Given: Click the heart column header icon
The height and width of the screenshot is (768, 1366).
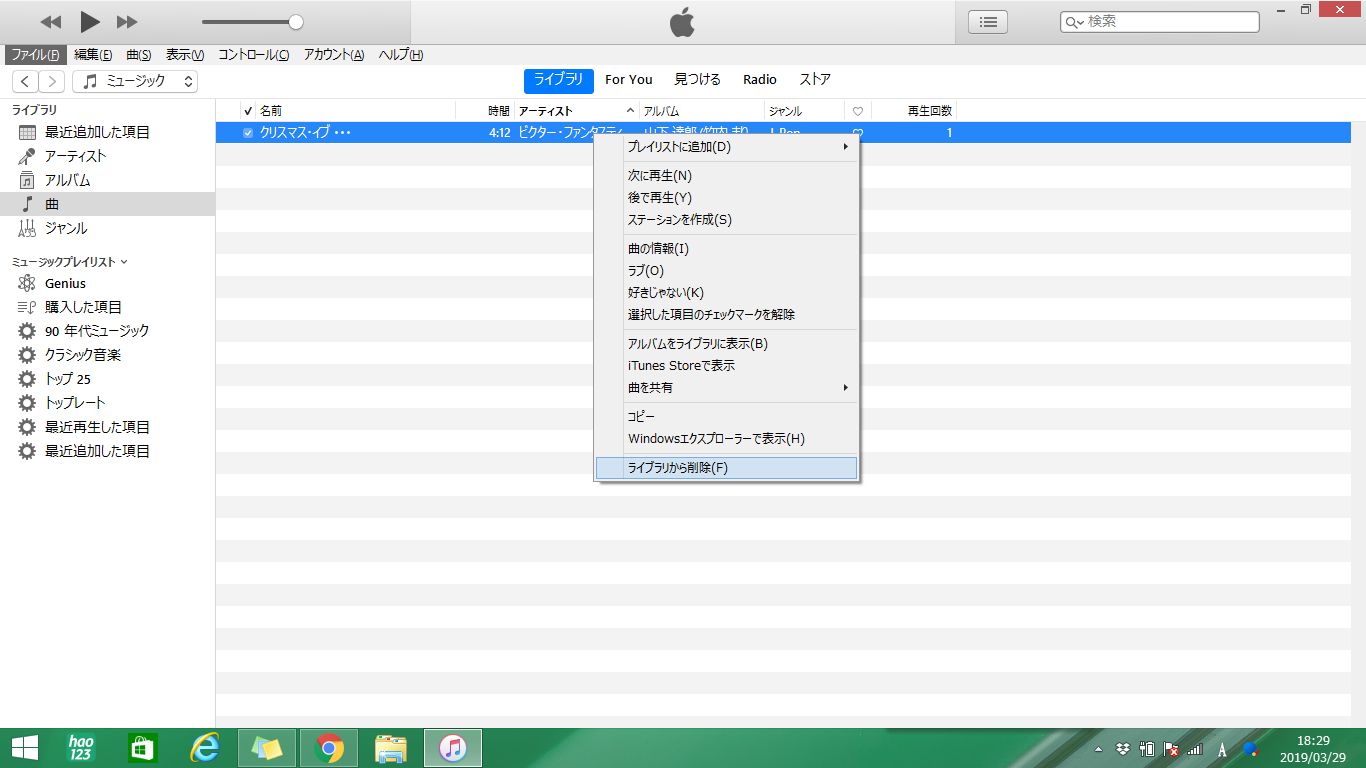Looking at the screenshot, I should click(x=858, y=111).
